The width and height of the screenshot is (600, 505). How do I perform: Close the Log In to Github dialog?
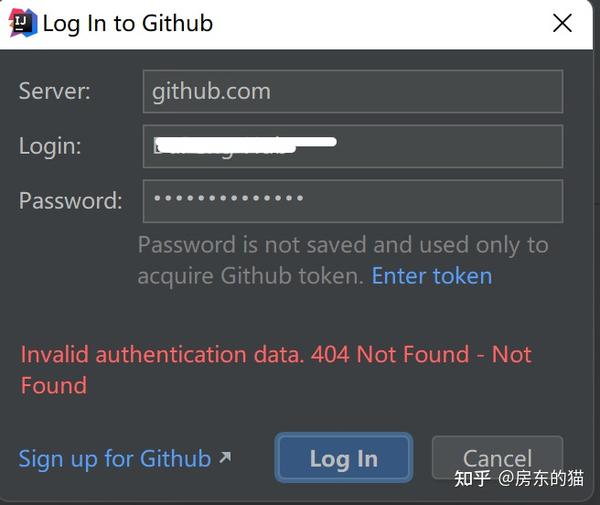click(562, 23)
